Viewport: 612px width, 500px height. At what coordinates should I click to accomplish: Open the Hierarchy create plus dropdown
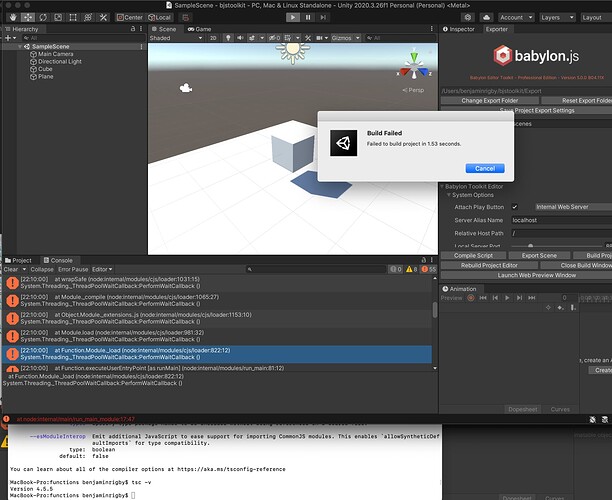point(10,38)
